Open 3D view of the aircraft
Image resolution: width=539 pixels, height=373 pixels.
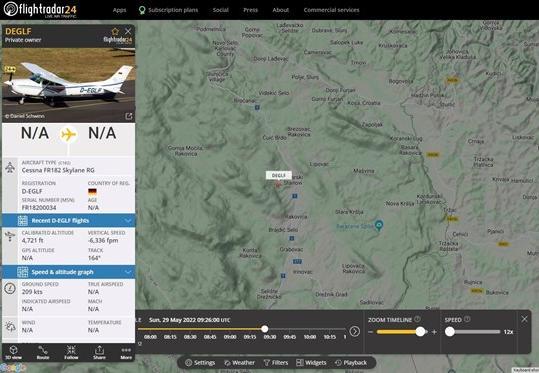[13, 352]
